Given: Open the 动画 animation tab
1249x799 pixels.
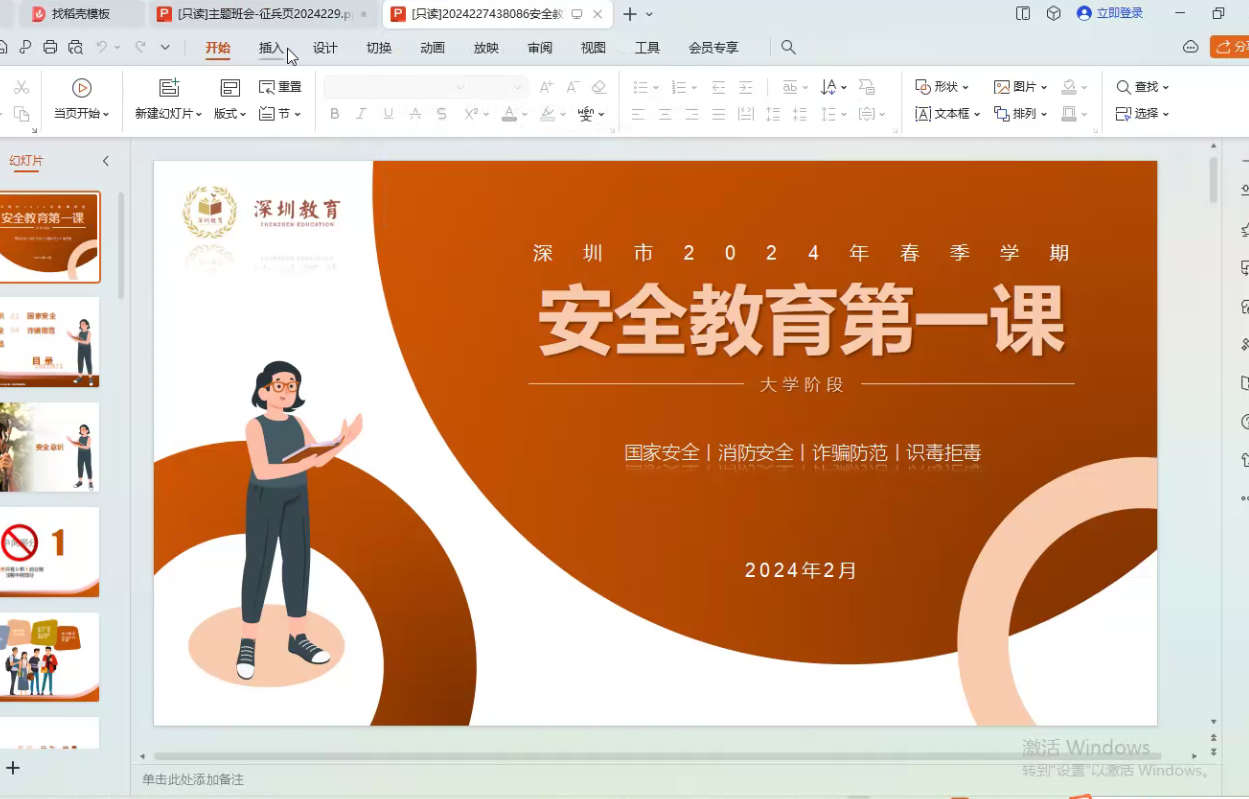Looking at the screenshot, I should click(432, 47).
